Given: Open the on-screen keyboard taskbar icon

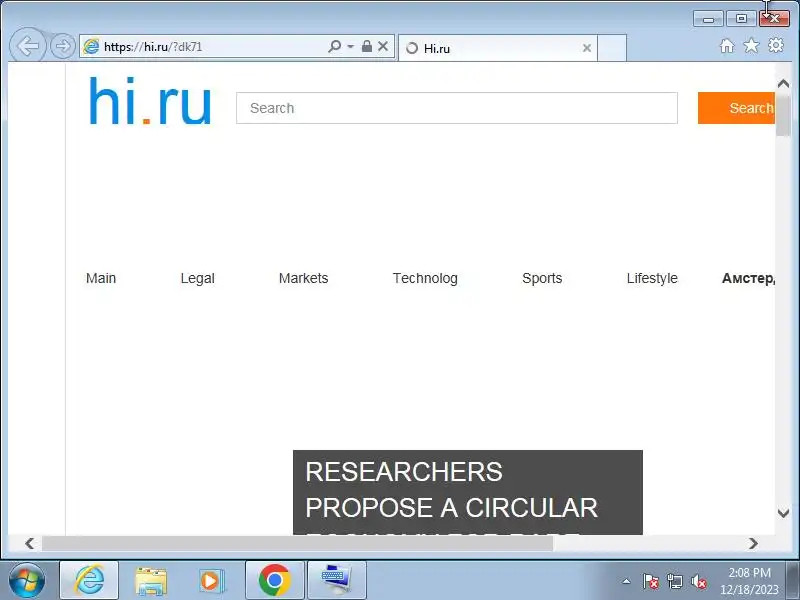Looking at the screenshot, I should click(336, 580).
